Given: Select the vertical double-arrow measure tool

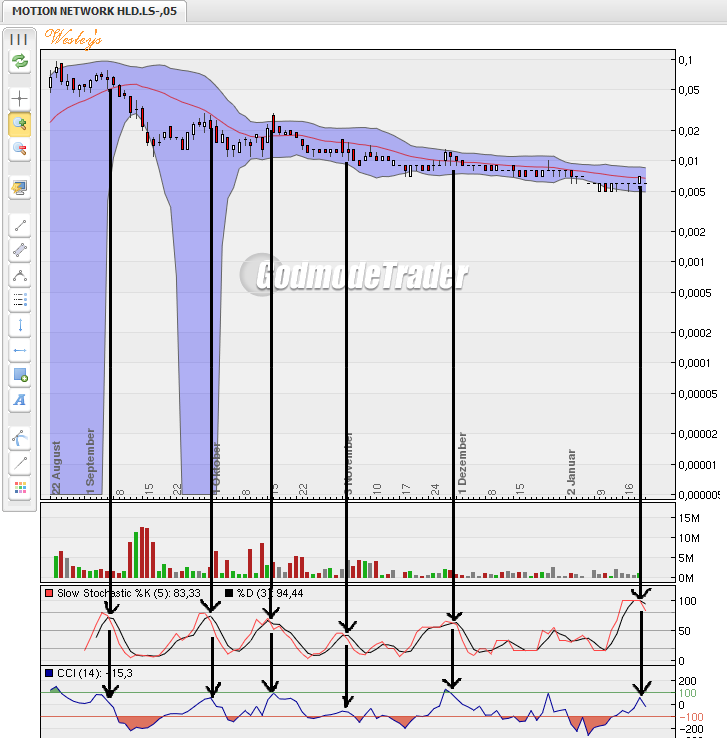Looking at the screenshot, I should click(19, 324).
